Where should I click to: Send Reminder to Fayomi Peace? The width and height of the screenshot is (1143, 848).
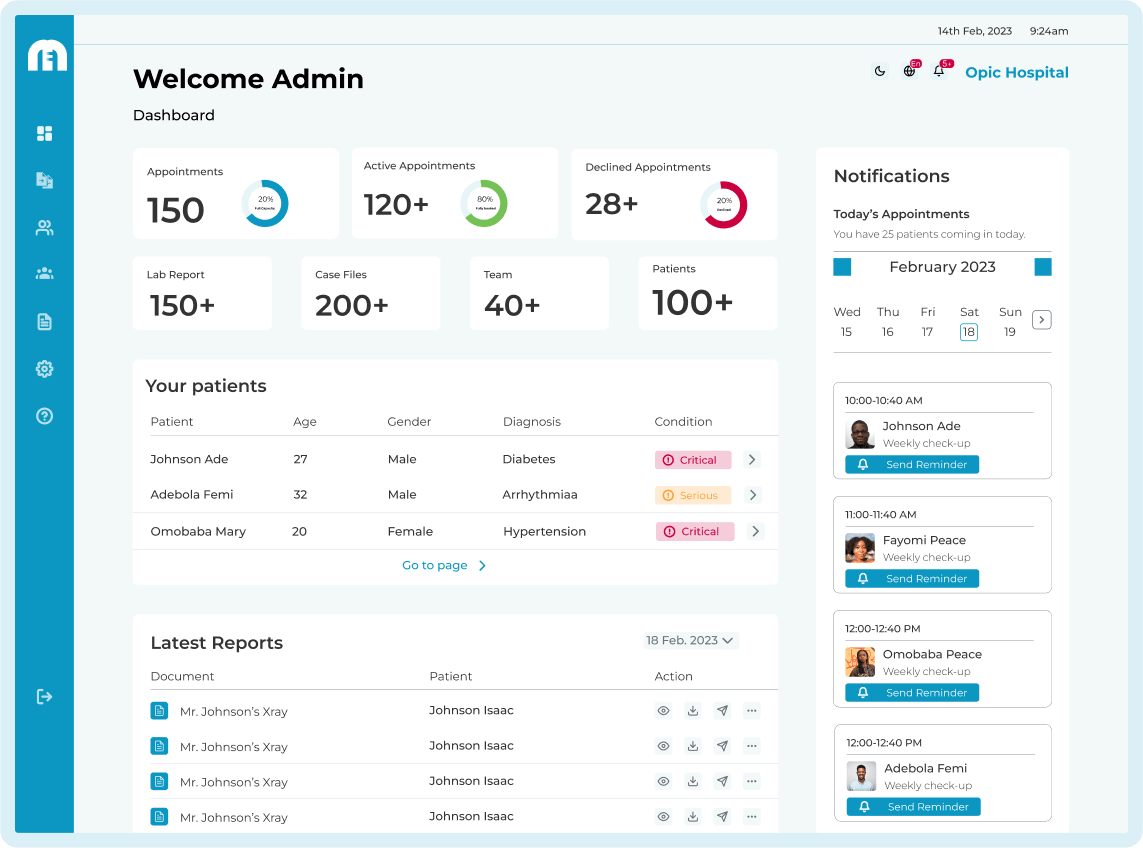(x=912, y=579)
